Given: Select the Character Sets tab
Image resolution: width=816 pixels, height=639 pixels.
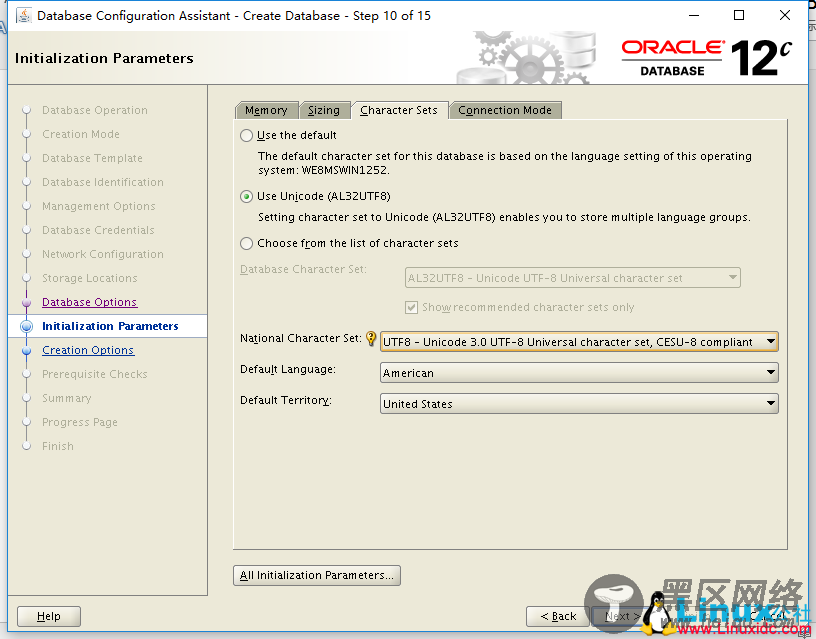Looking at the screenshot, I should [399, 110].
